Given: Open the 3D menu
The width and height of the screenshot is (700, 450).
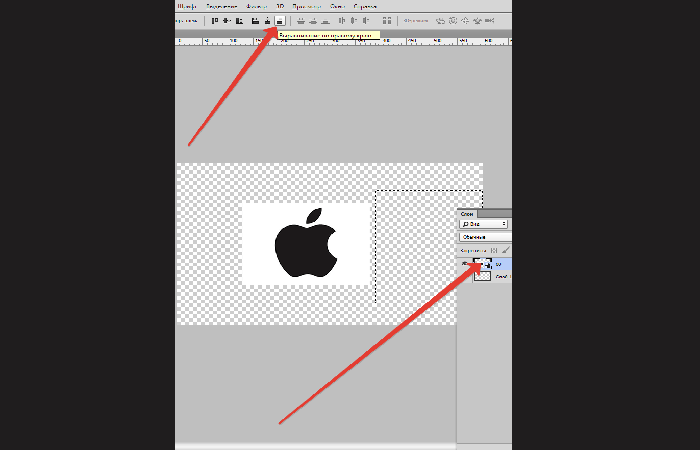Looking at the screenshot, I should [280, 6].
